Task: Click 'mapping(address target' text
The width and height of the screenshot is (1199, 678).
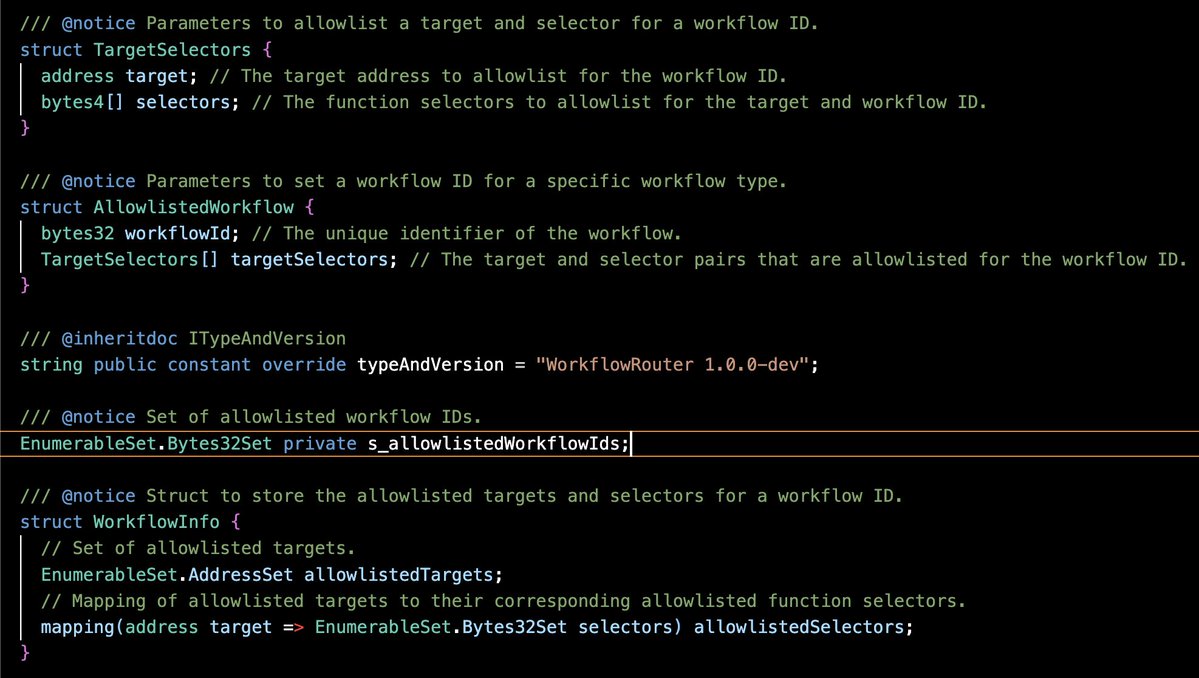Action: click(157, 627)
